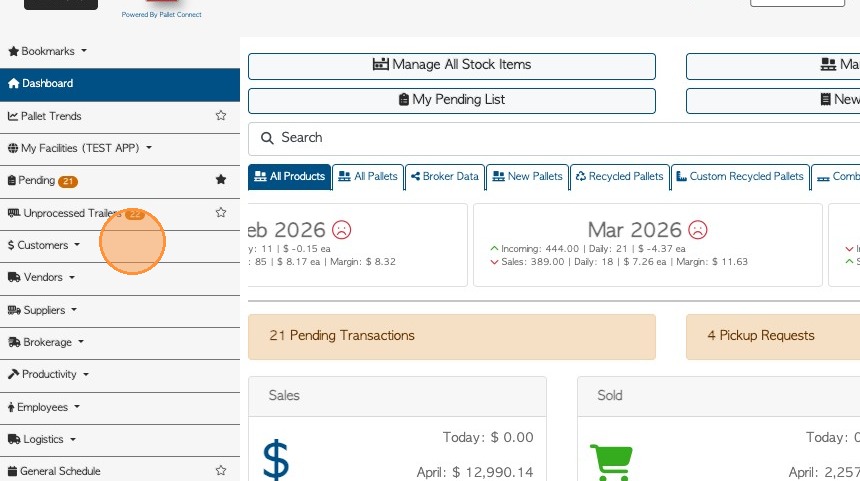Toggle the Pending bookmark star

click(221, 180)
